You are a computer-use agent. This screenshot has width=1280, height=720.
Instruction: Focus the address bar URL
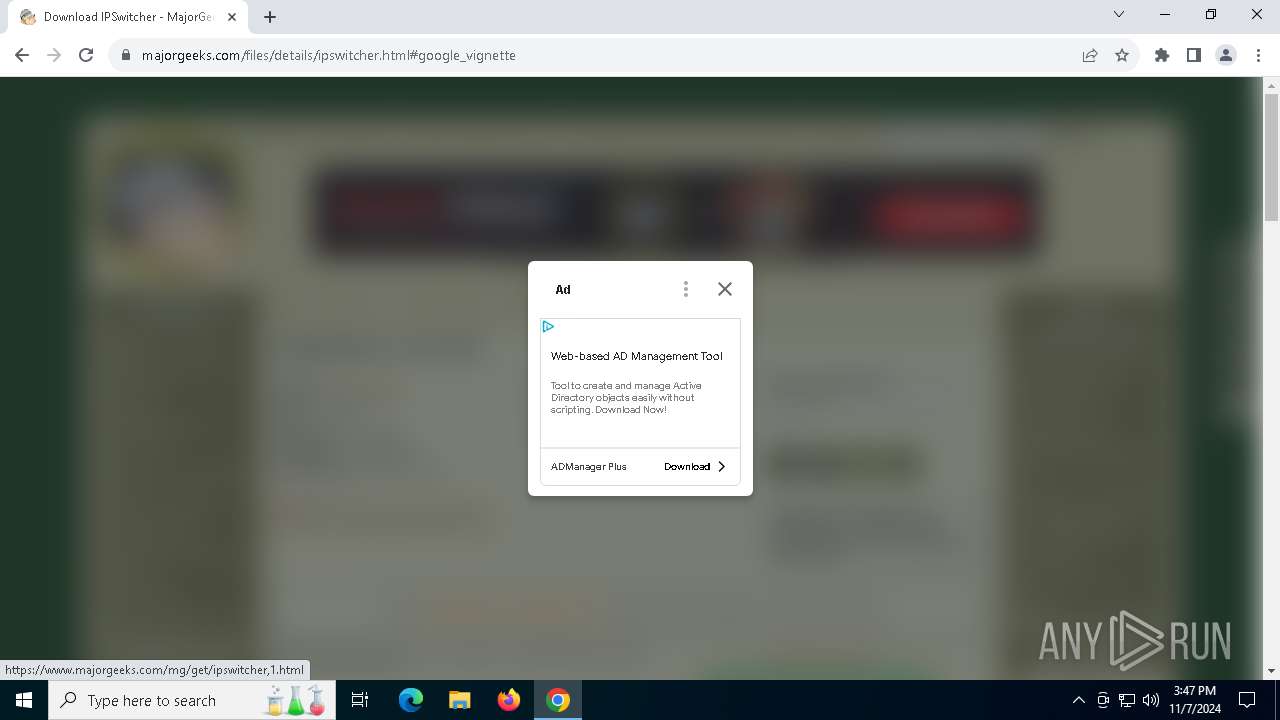pos(329,55)
